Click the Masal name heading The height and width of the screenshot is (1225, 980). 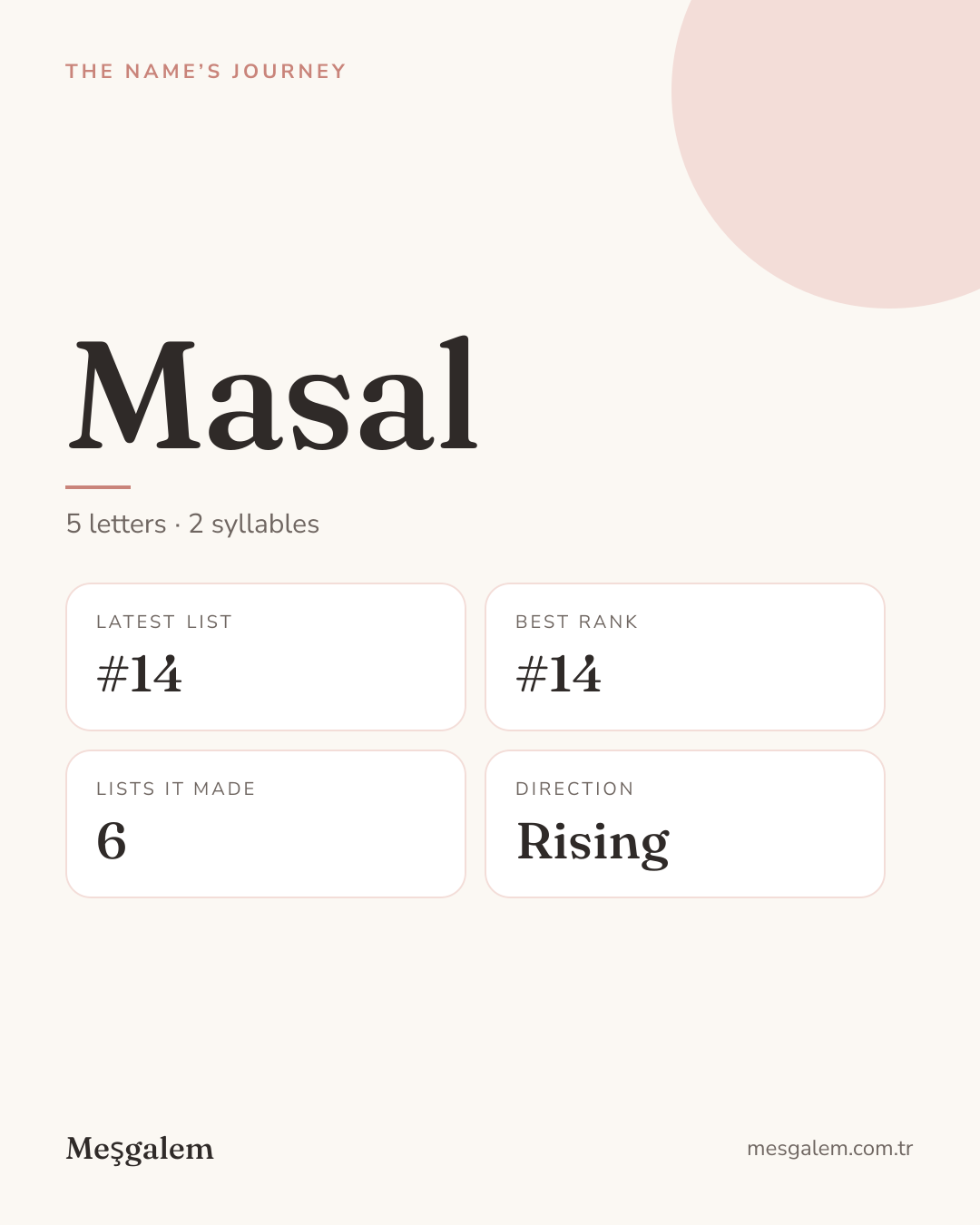tap(272, 394)
